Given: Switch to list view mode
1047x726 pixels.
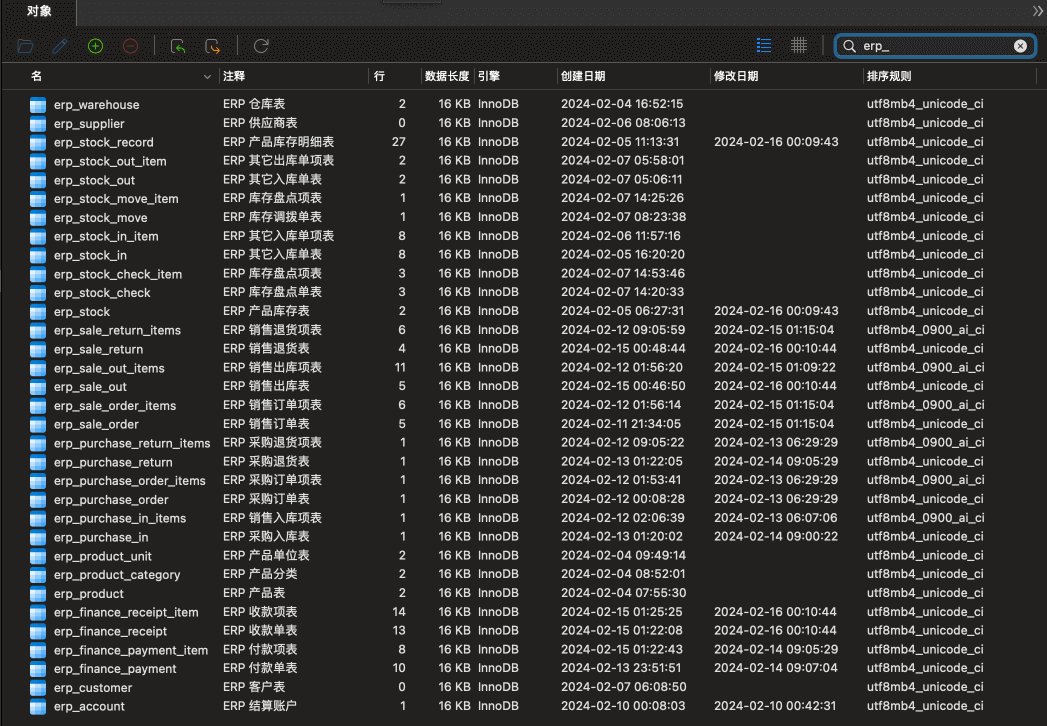Looking at the screenshot, I should tap(763, 45).
